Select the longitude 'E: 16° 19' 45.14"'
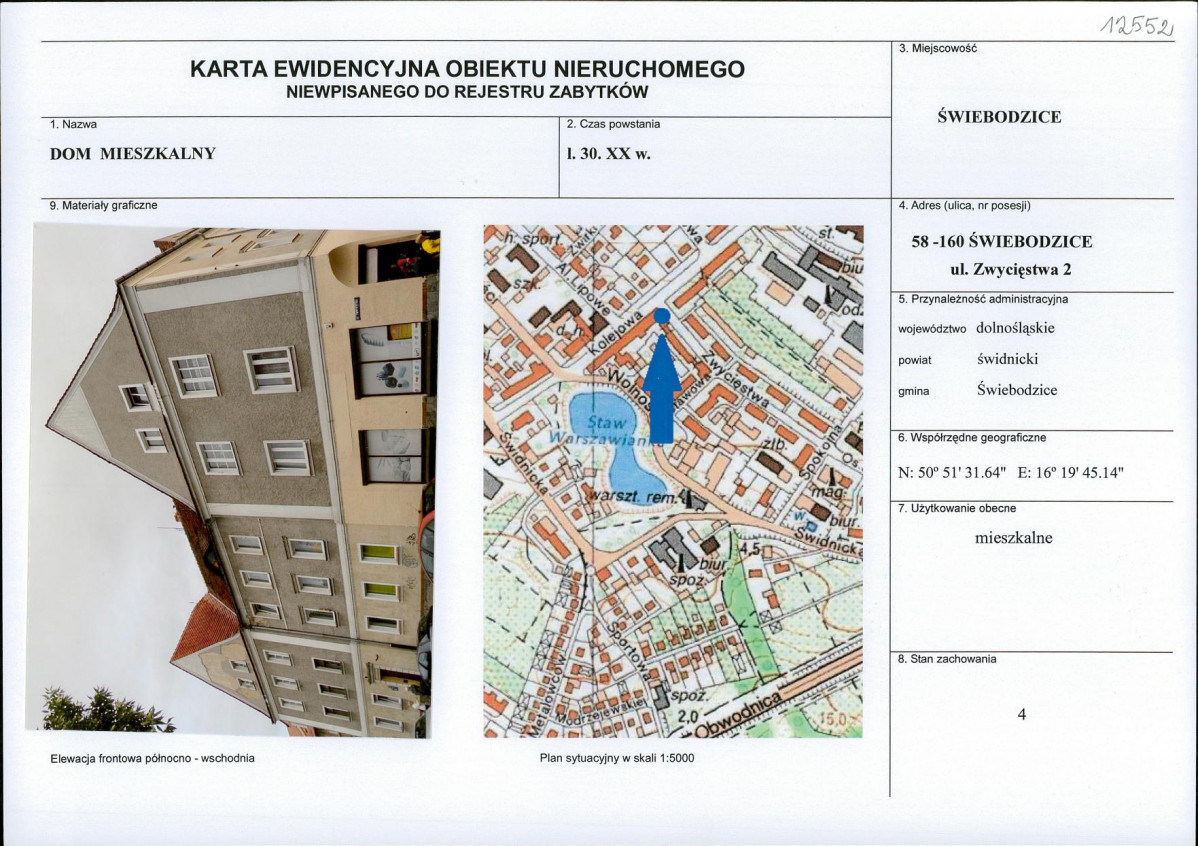This screenshot has height=846, width=1198. [x=1070, y=472]
